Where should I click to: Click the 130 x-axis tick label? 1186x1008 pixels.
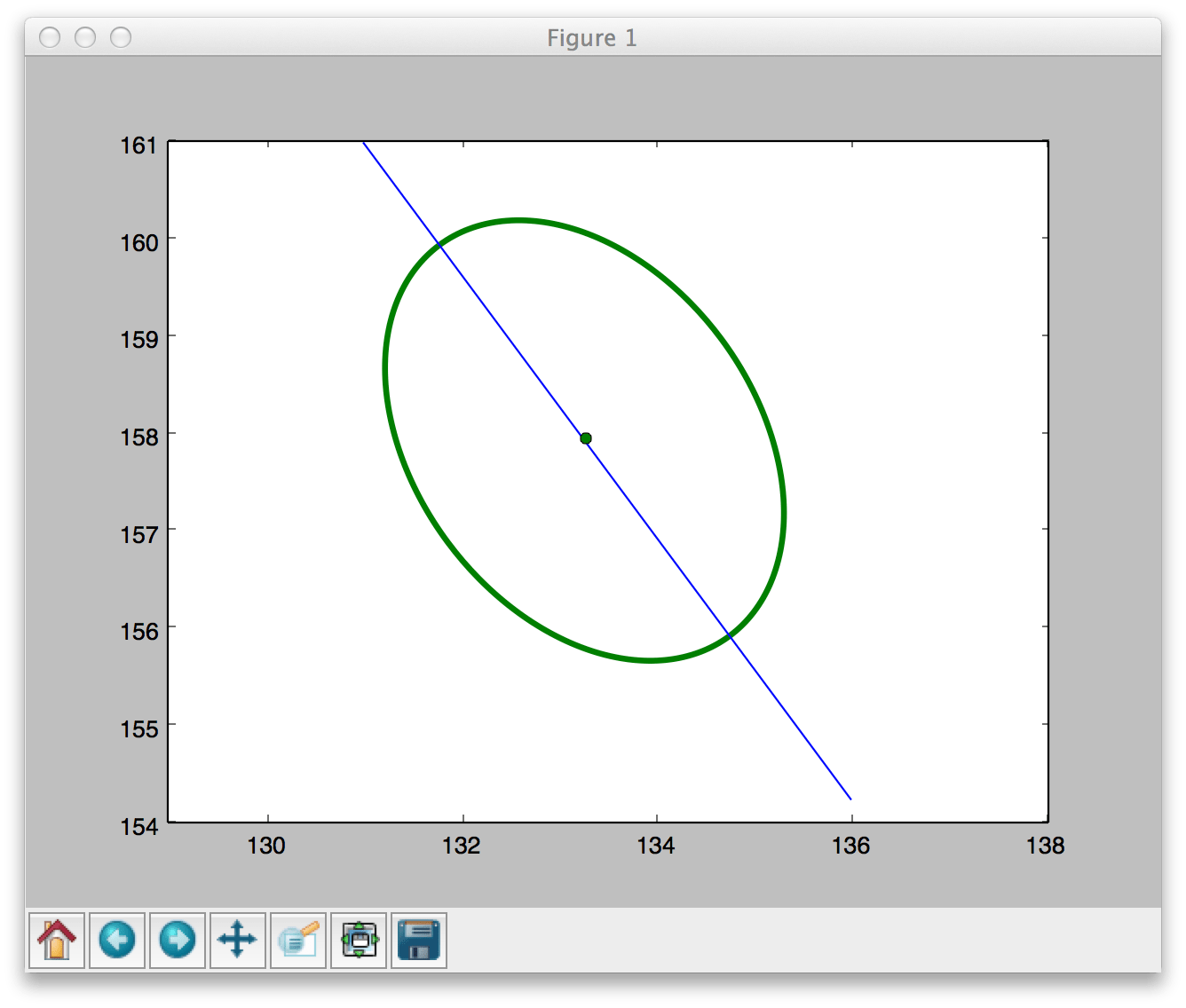click(x=267, y=846)
